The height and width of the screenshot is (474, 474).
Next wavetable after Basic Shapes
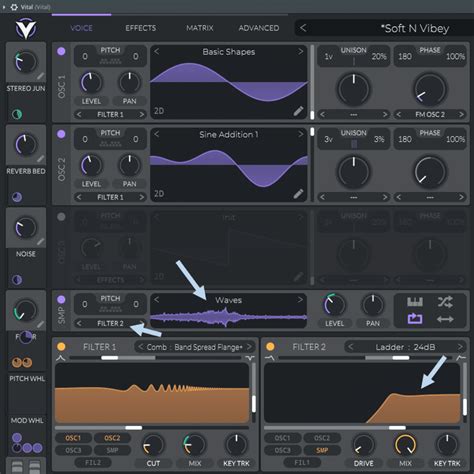301,52
